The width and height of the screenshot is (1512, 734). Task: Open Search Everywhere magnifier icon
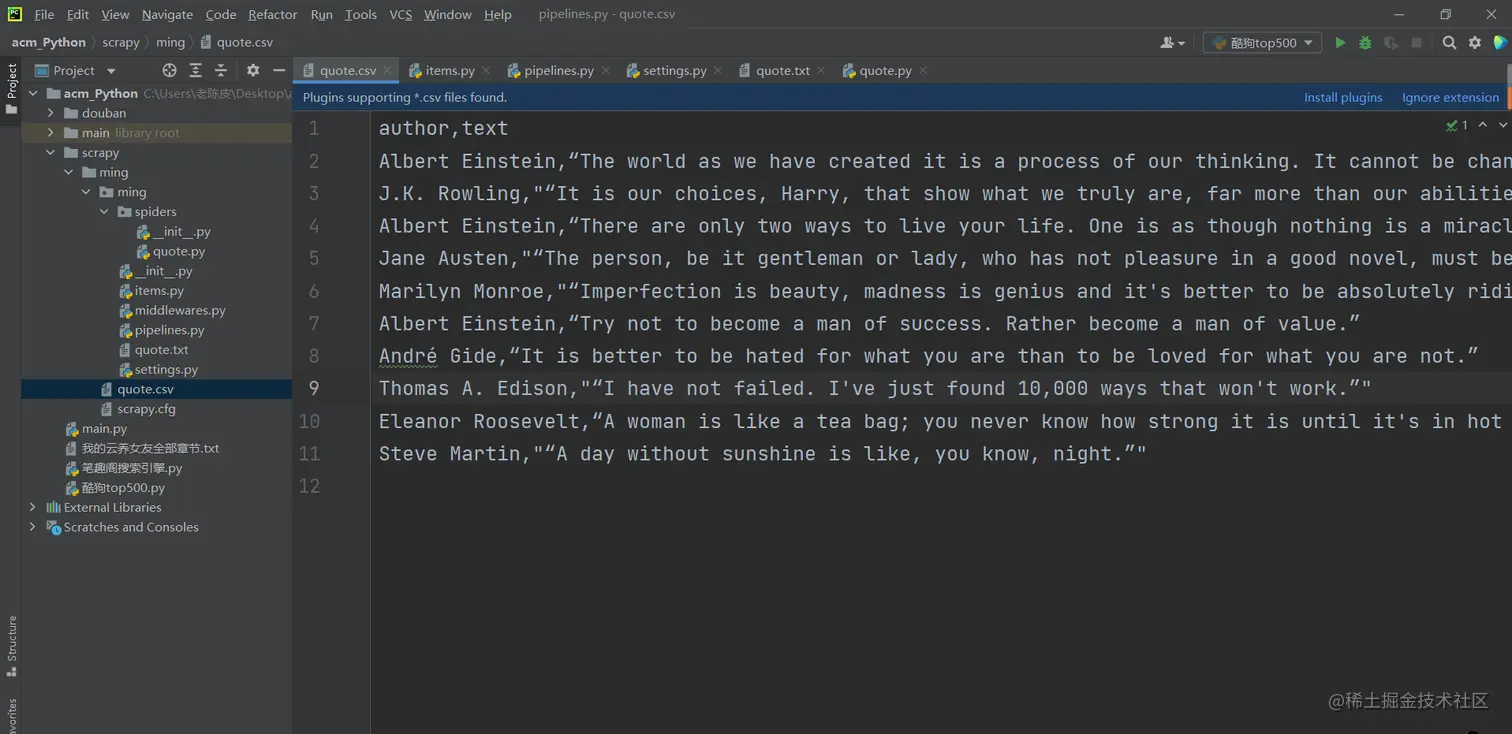pos(1449,43)
